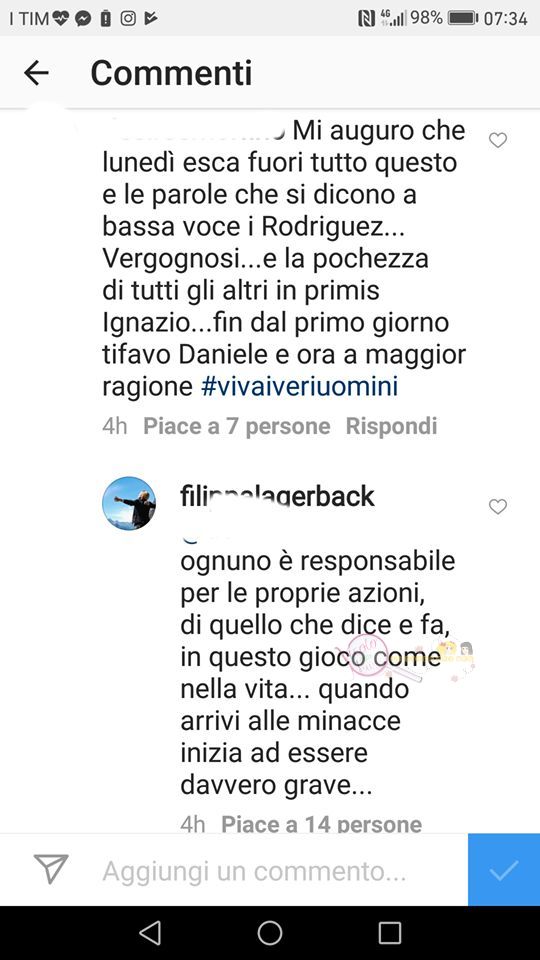Tap the blue checkmark post button
The image size is (540, 960).
(x=504, y=869)
